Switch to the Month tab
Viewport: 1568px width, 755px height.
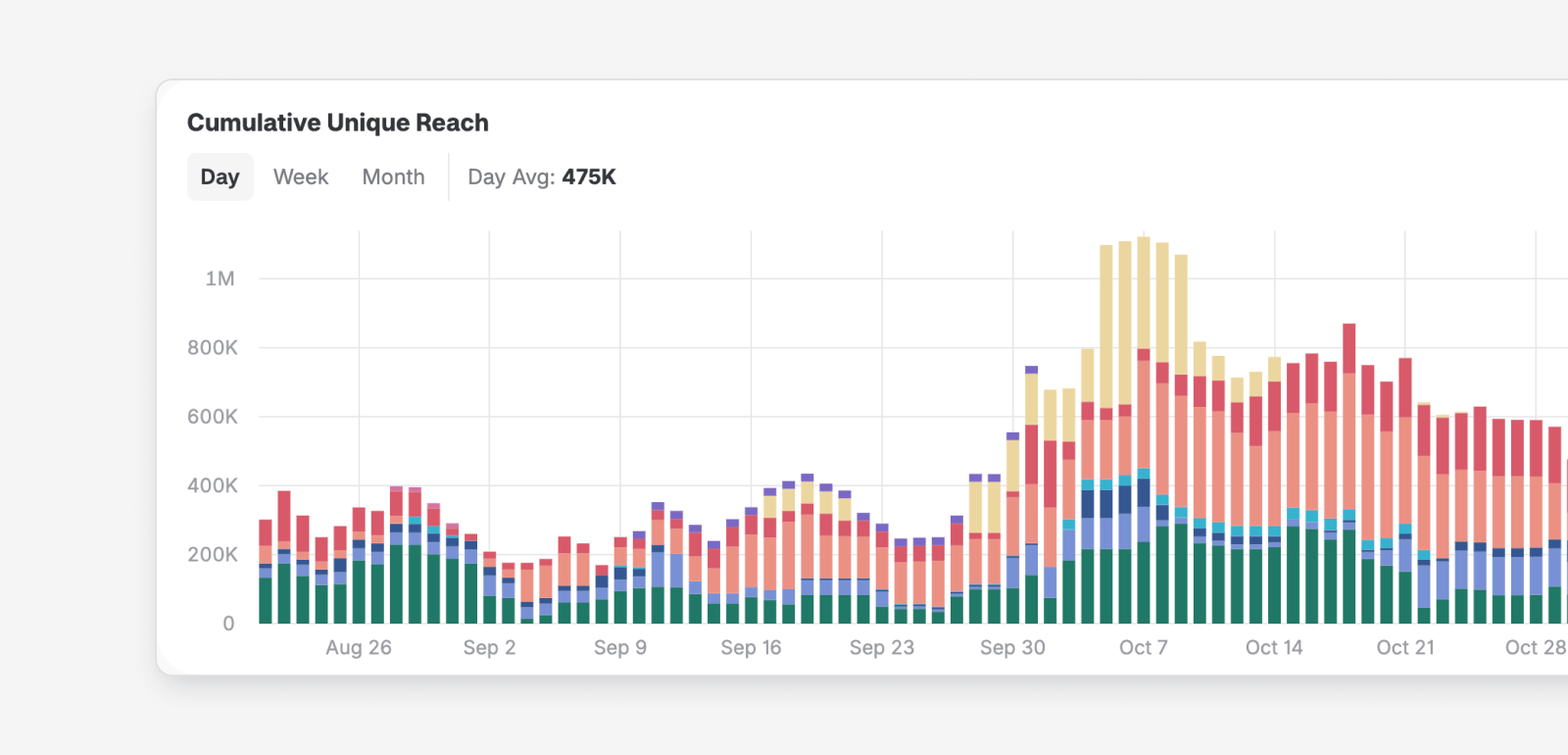tap(393, 176)
